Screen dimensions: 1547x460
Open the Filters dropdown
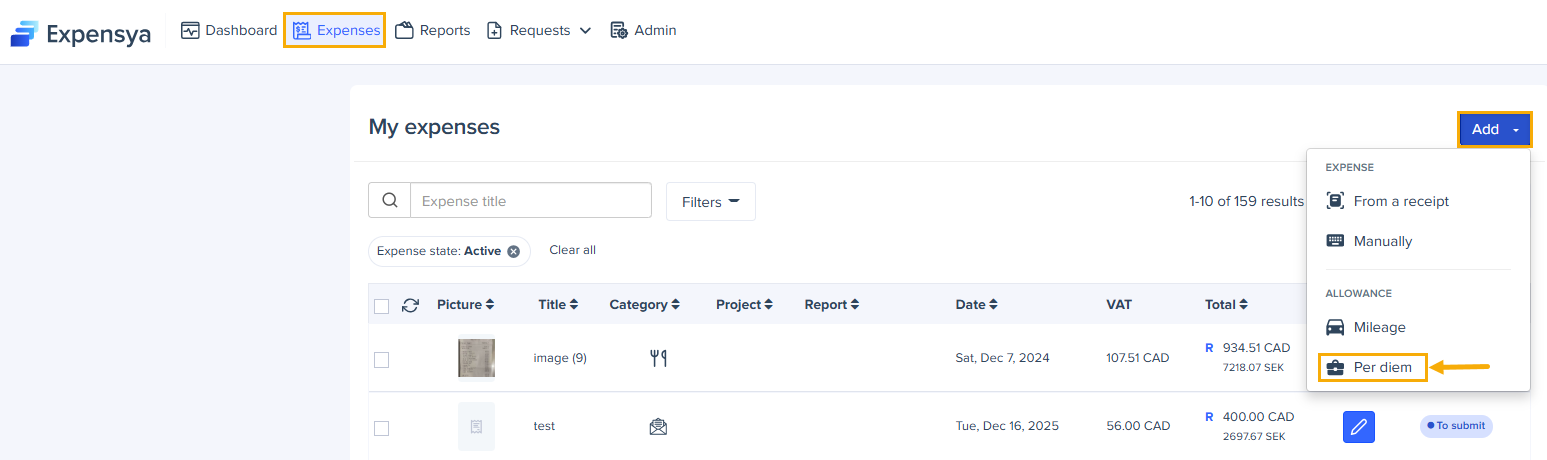click(x=710, y=202)
